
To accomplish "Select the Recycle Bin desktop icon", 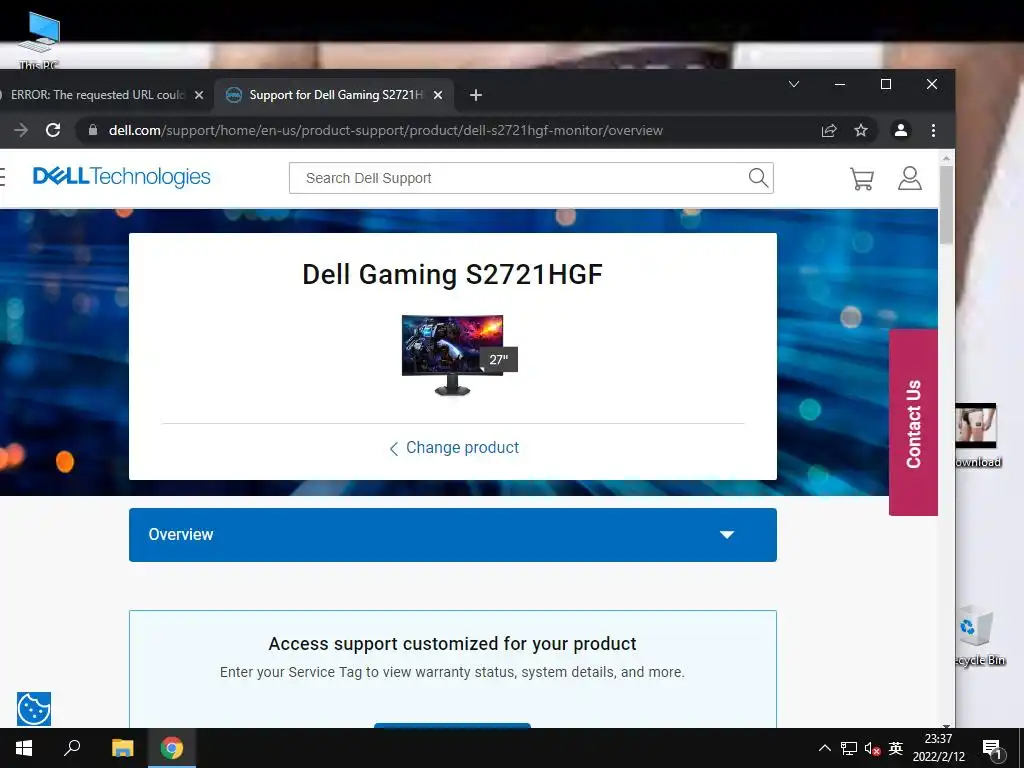I will tap(978, 635).
